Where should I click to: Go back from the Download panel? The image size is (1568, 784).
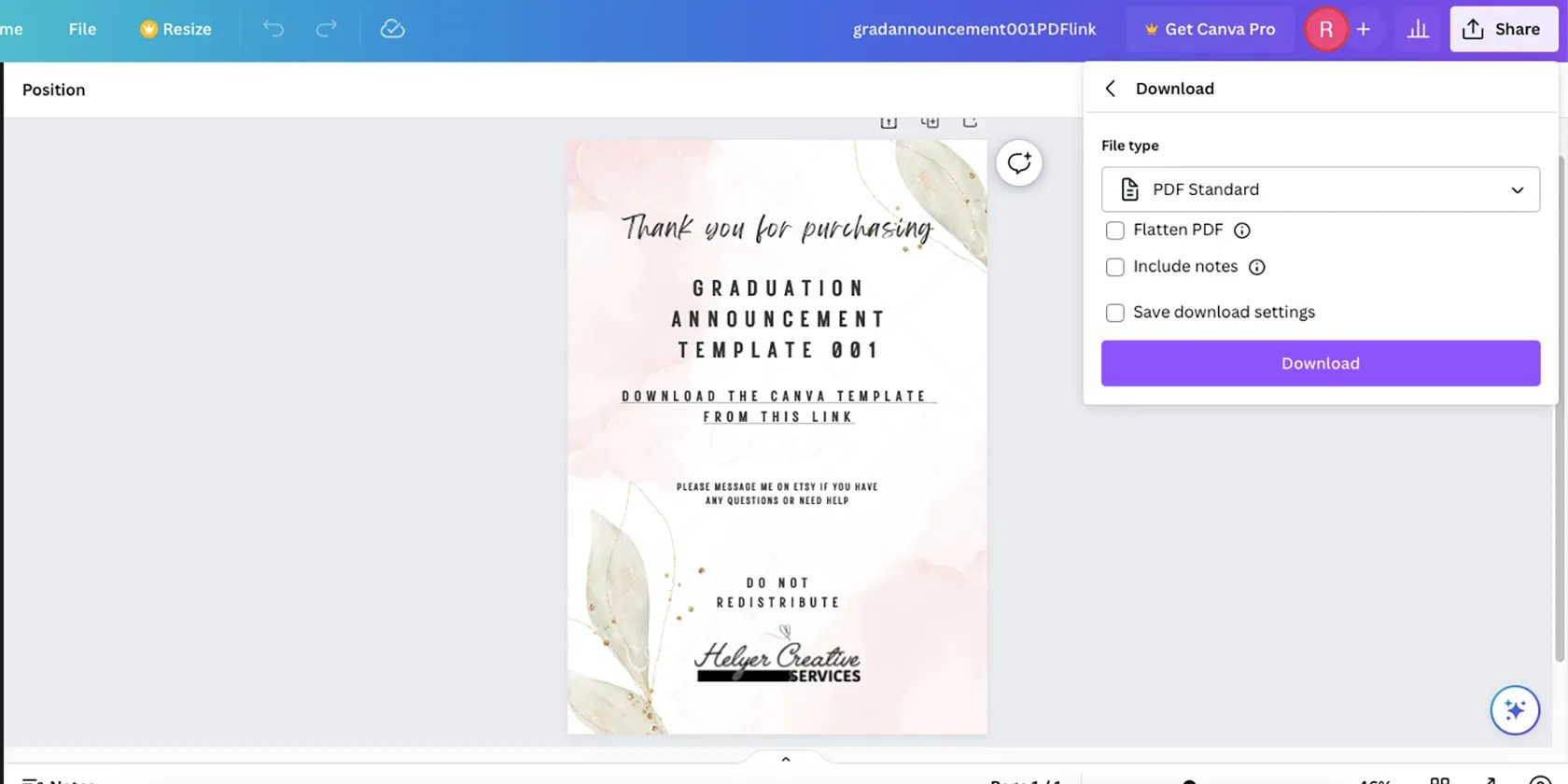point(1111,89)
